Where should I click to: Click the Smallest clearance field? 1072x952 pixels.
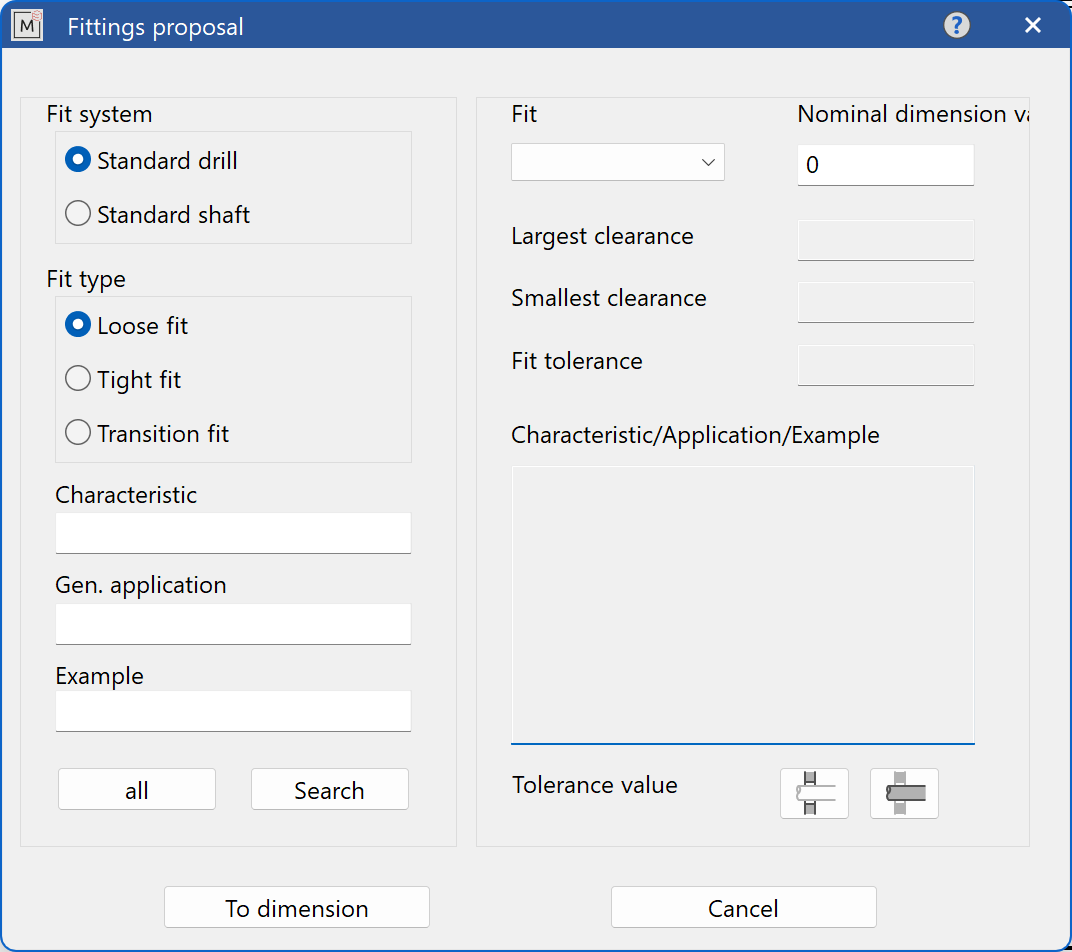click(885, 302)
